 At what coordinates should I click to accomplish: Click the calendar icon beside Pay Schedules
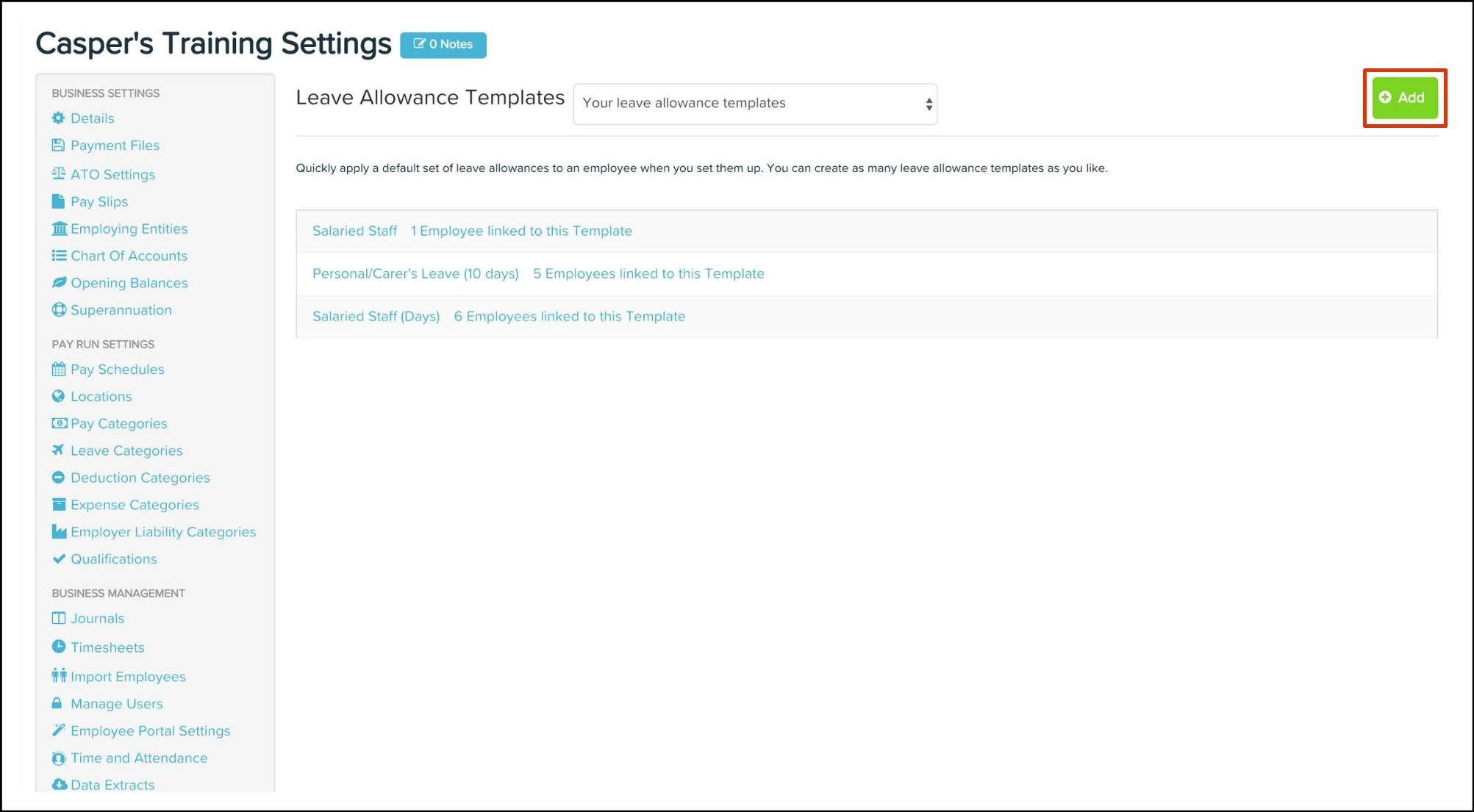pyautogui.click(x=59, y=369)
